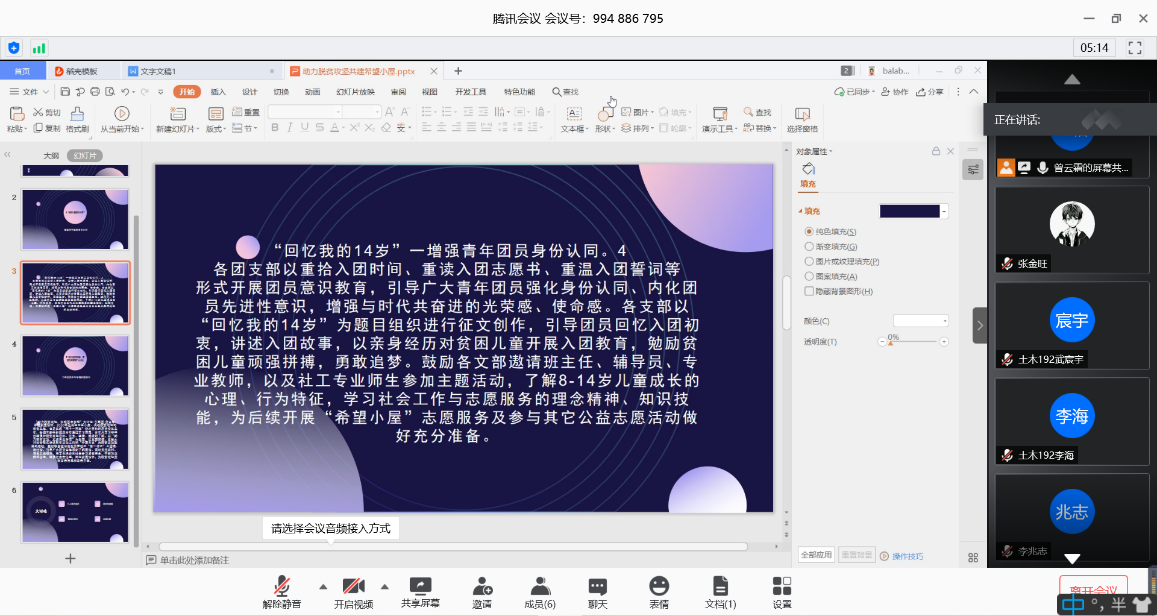
Task: Start sharing via the 共享屏幕 icon
Action: pyautogui.click(x=421, y=587)
